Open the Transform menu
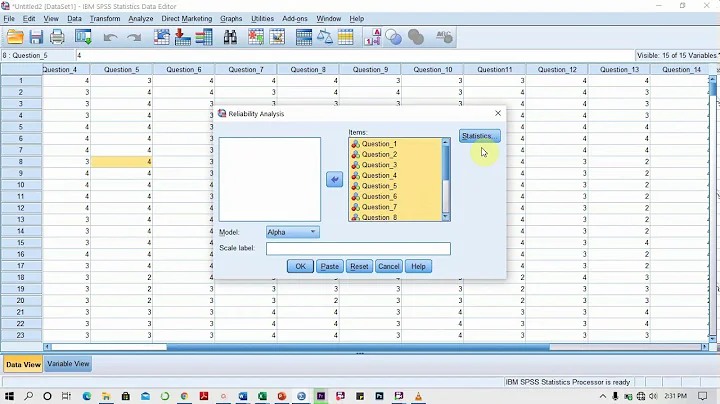Screen dimensions: 720x404 click(105, 19)
